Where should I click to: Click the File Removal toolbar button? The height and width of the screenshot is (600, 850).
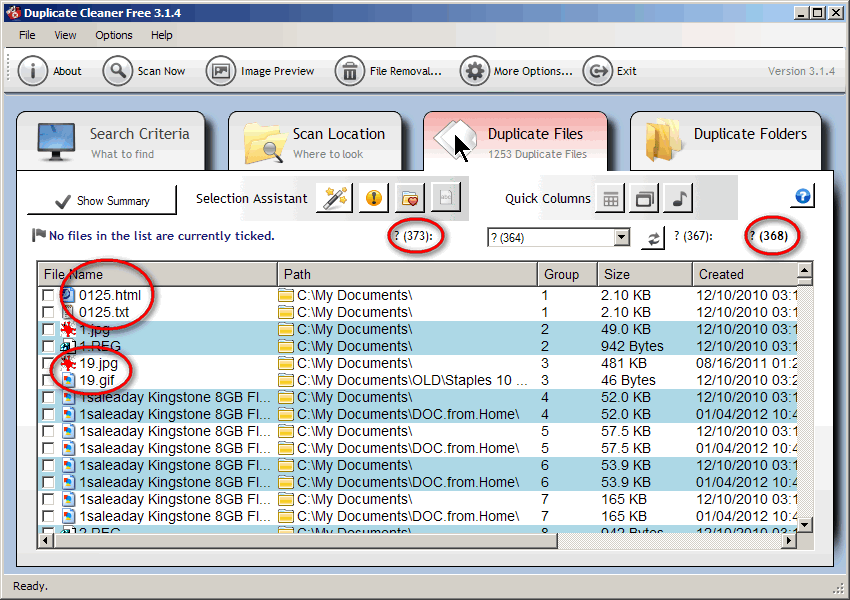pyautogui.click(x=390, y=71)
